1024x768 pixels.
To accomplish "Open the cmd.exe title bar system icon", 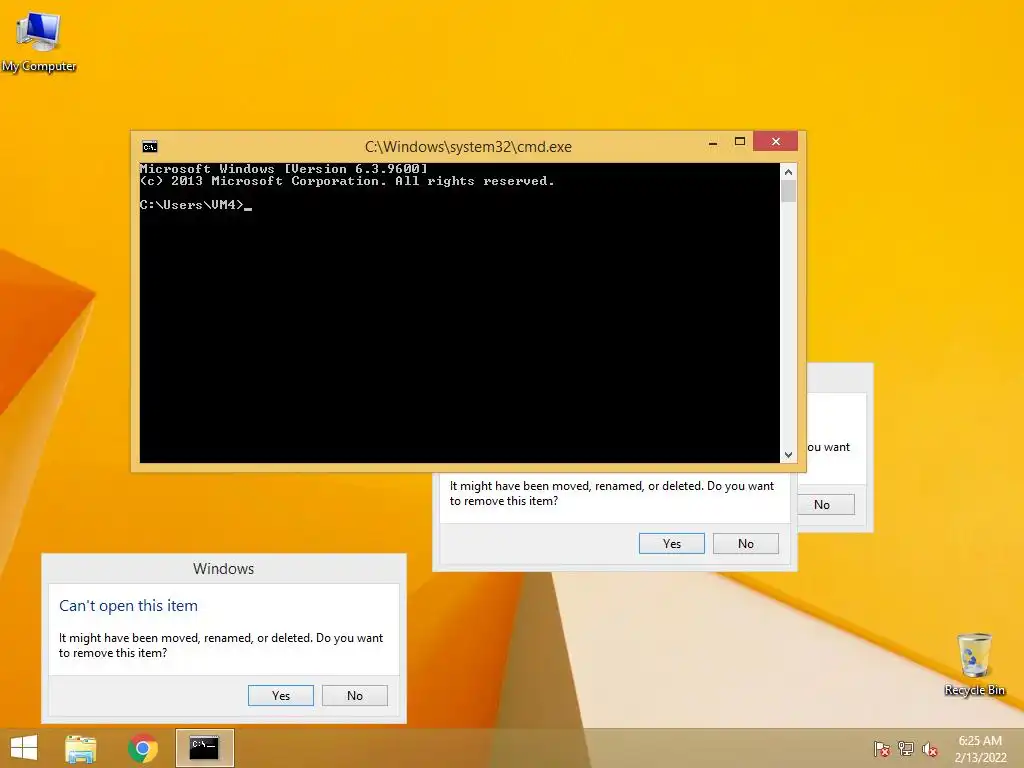I will click(150, 146).
